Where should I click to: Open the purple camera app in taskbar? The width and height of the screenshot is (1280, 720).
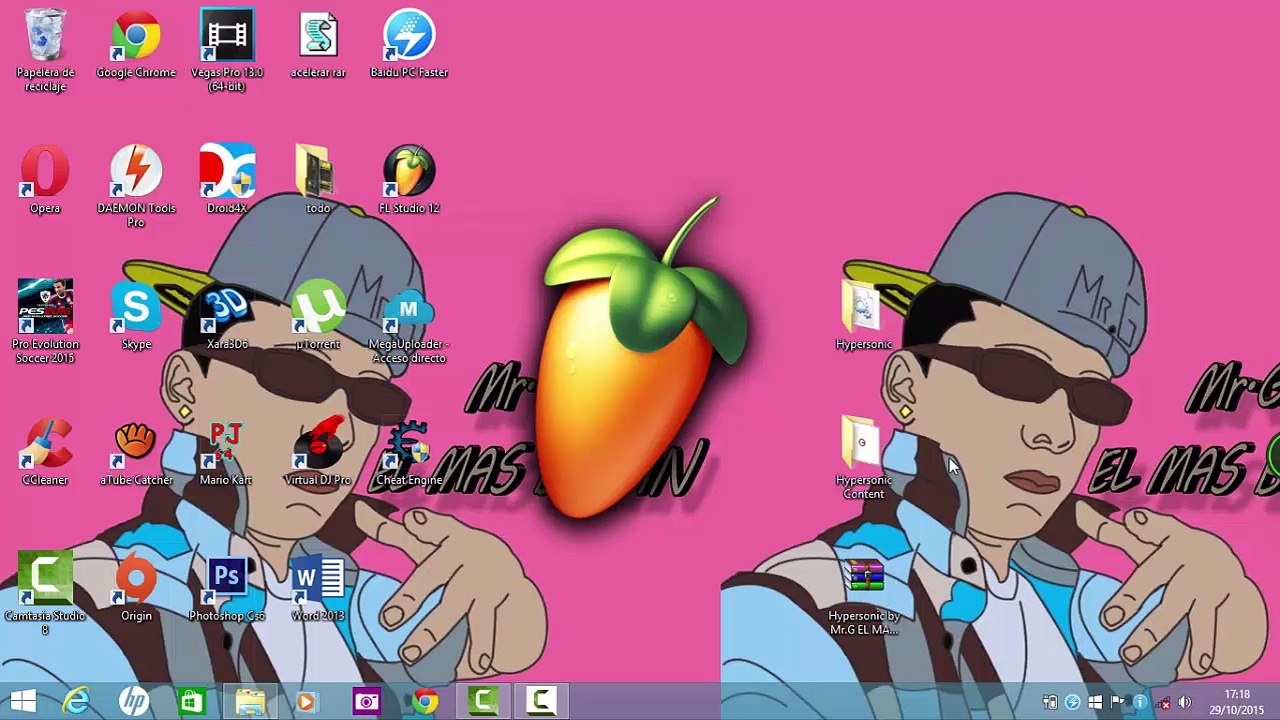[366, 701]
